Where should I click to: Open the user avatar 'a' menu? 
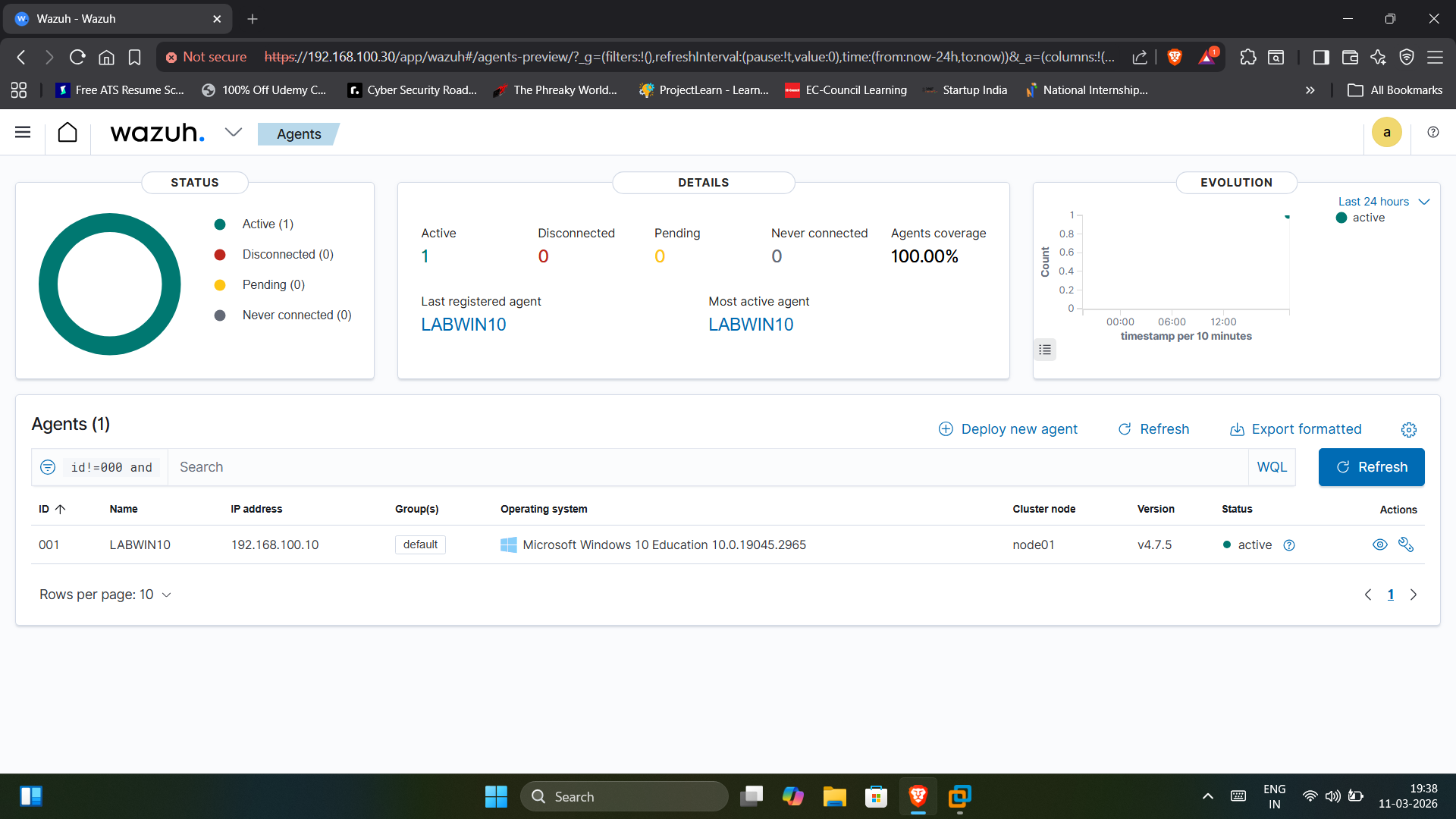pyautogui.click(x=1386, y=133)
